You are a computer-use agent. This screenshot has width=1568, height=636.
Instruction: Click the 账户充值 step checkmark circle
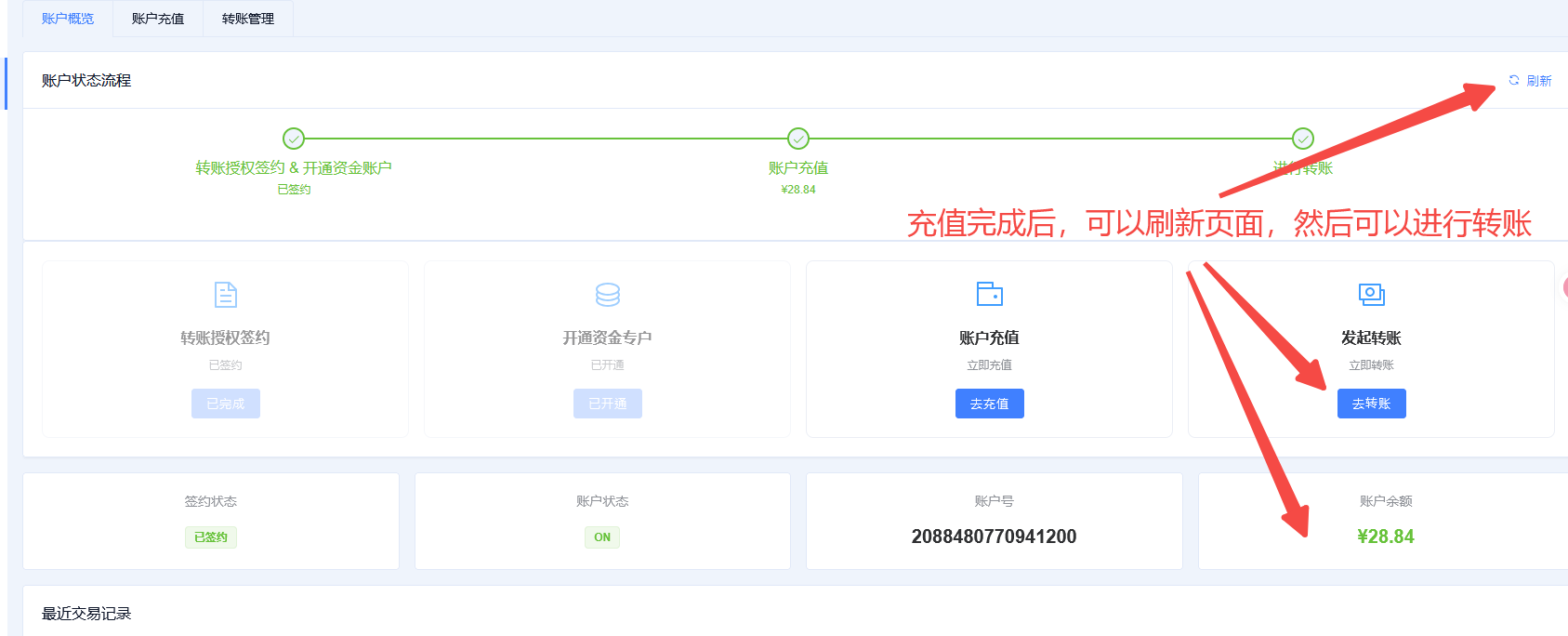(x=798, y=139)
